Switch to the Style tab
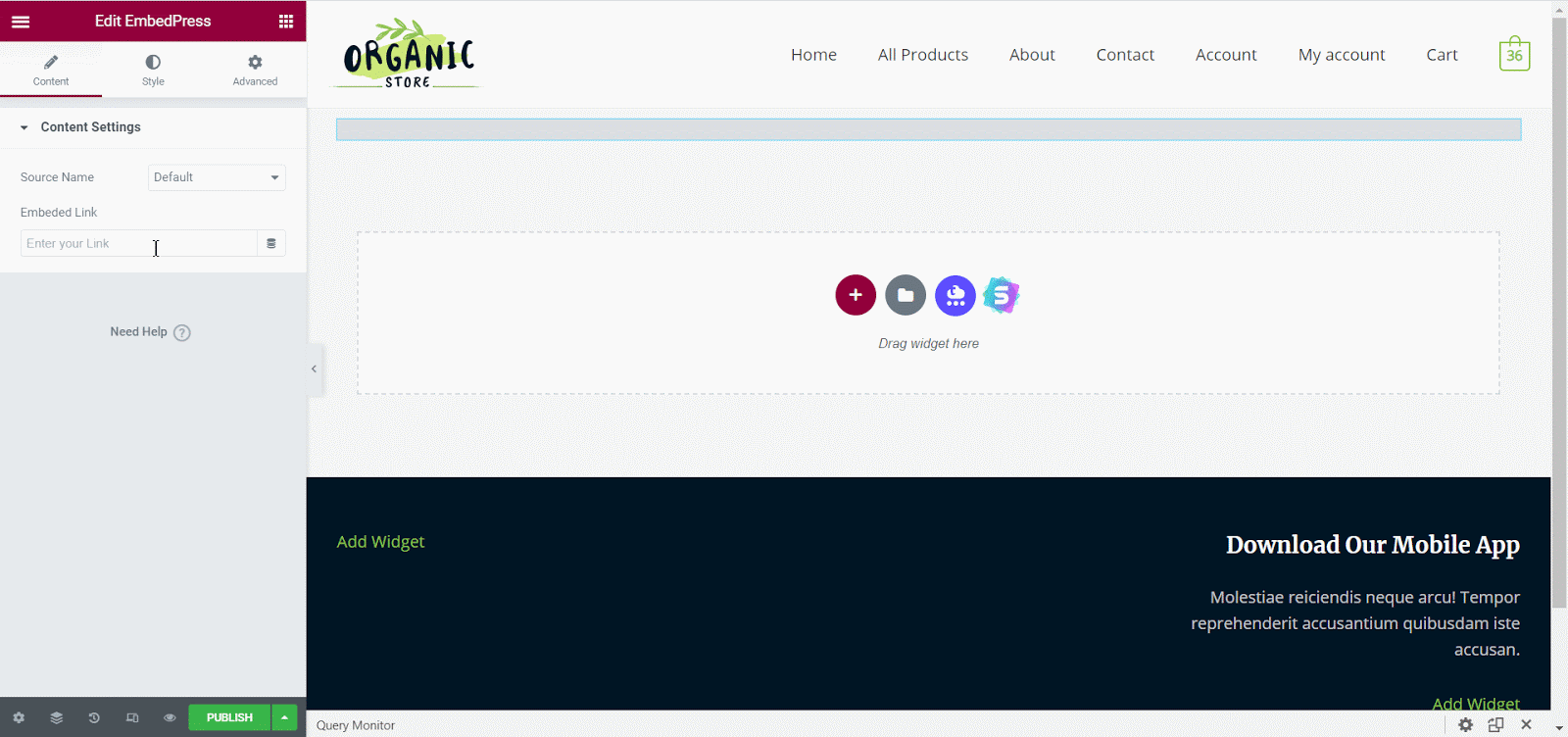Screen dimensions: 1568x737 pos(153,70)
